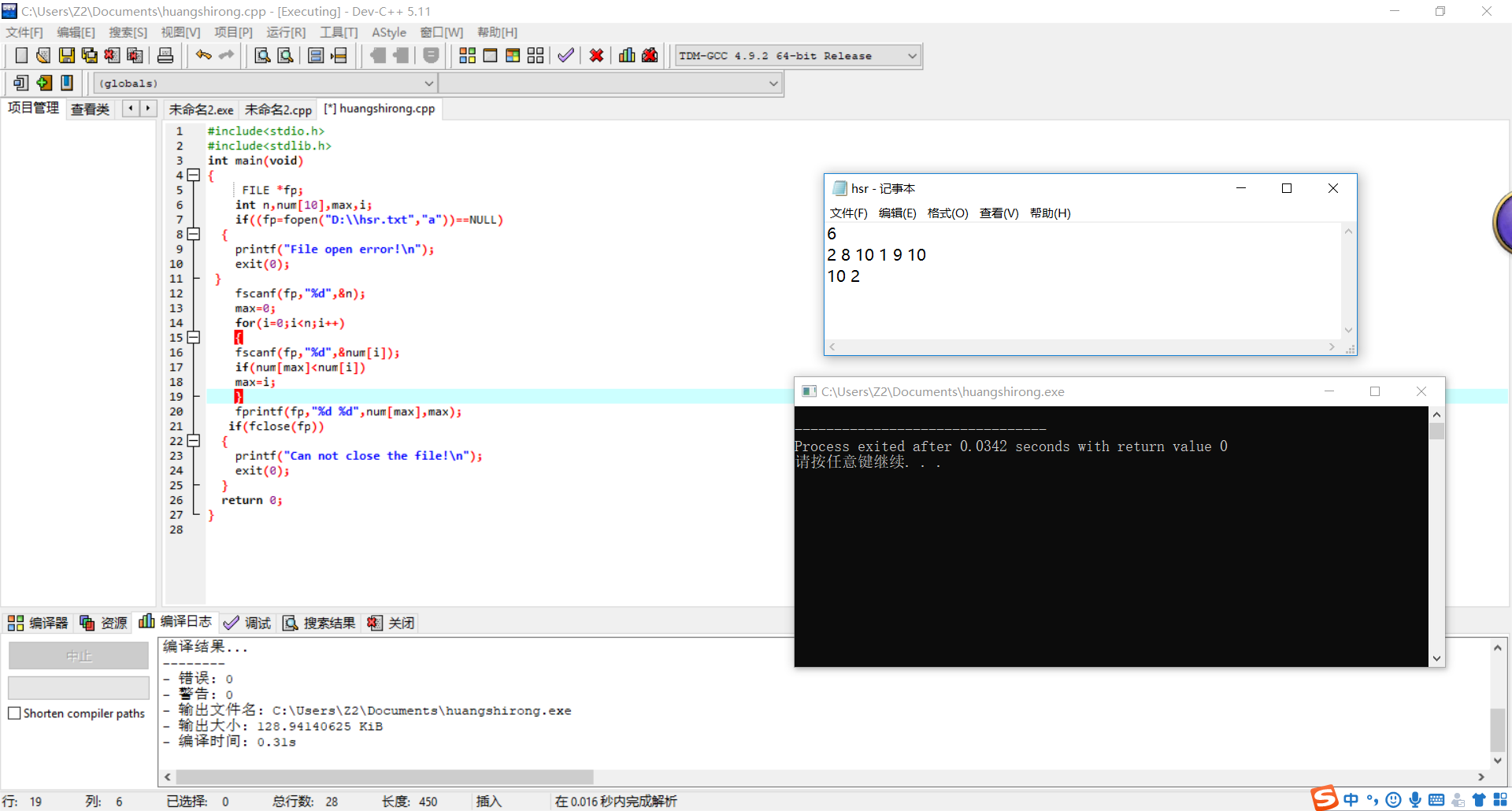
Task: Click the Close All toolbar icon
Action: point(135,55)
